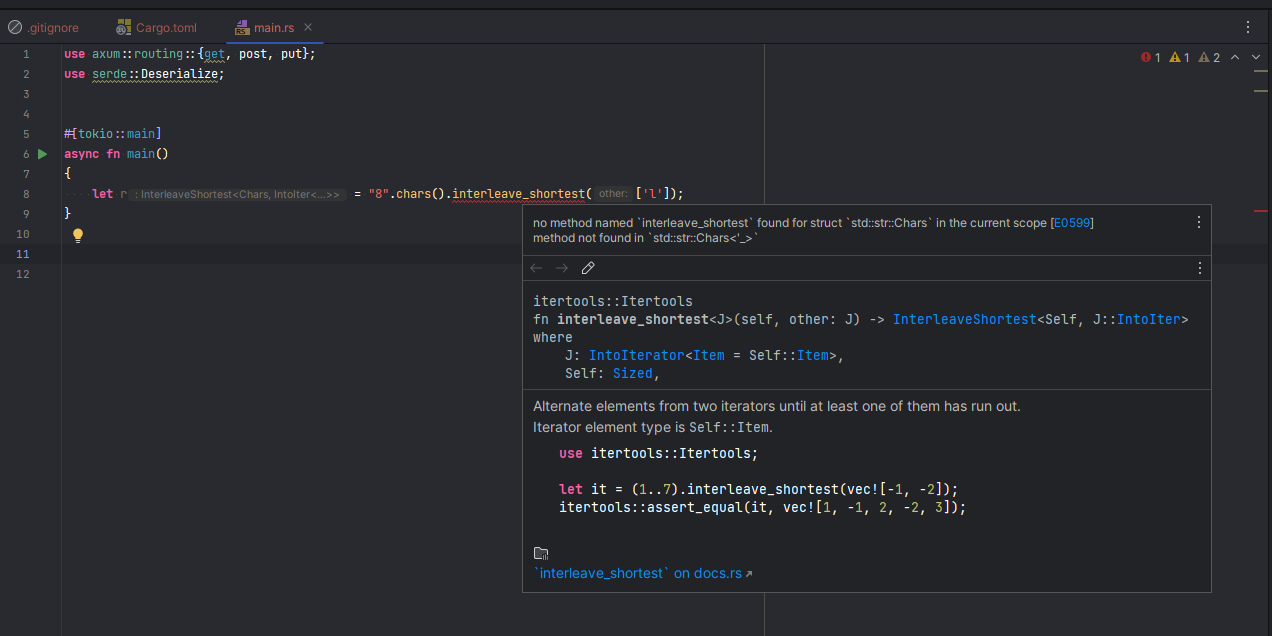
Task: Click the forward navigation arrow in the doc popup
Action: 561,267
